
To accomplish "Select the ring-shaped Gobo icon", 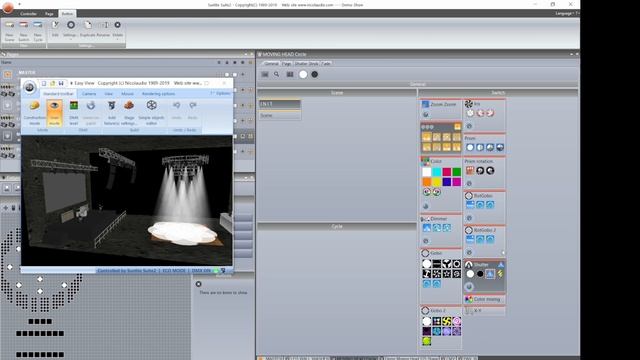I will pos(457,264).
